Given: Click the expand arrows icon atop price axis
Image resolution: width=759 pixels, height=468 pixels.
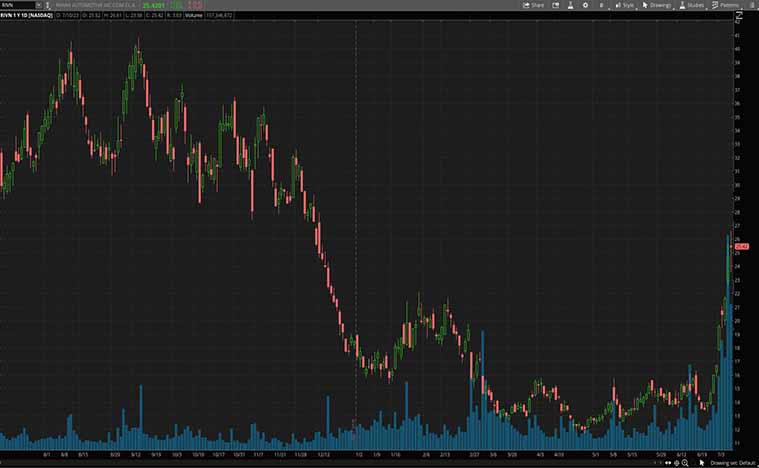Looking at the screenshot, I should (x=739, y=16).
